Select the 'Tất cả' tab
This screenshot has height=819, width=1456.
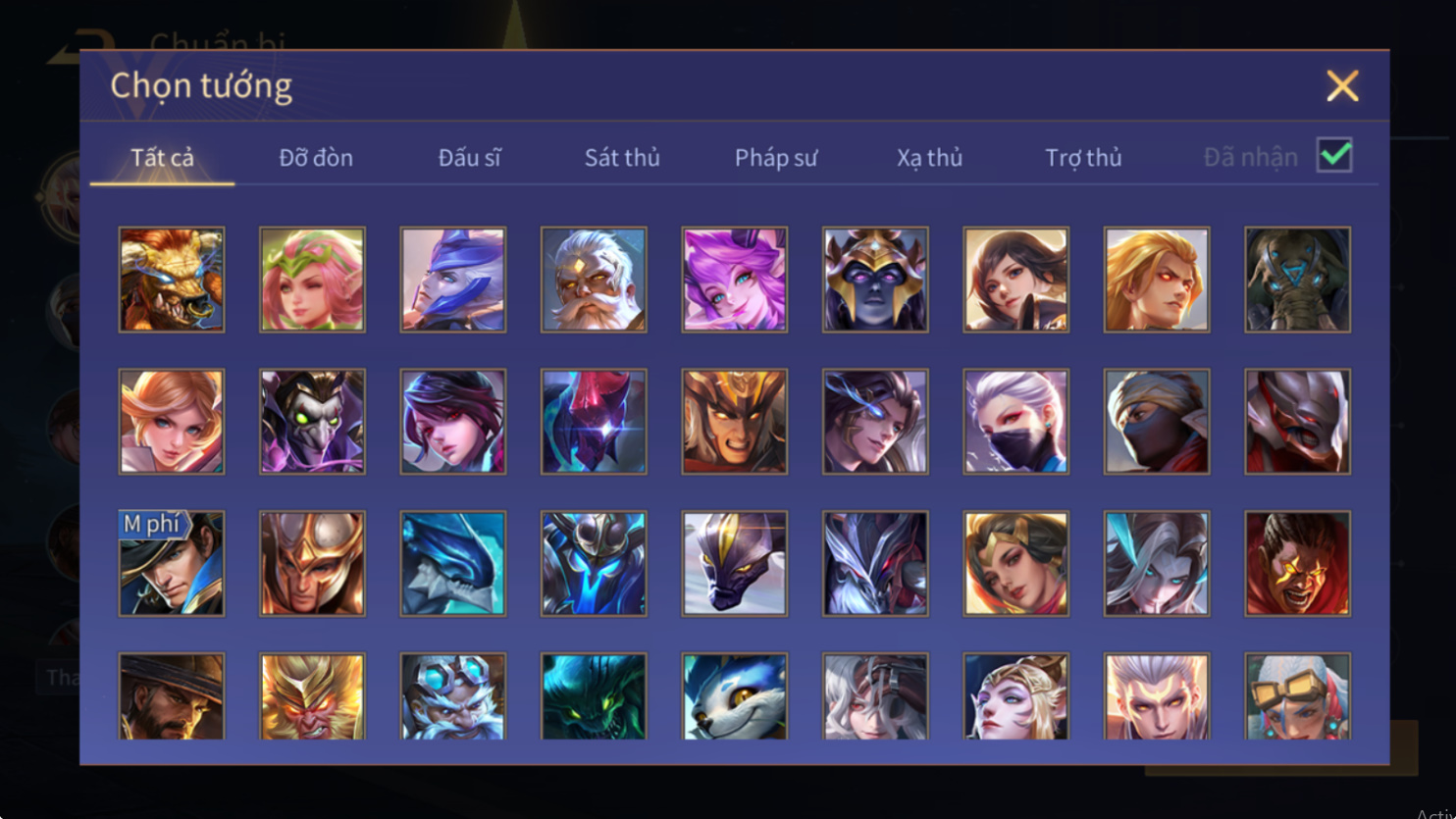click(x=163, y=157)
